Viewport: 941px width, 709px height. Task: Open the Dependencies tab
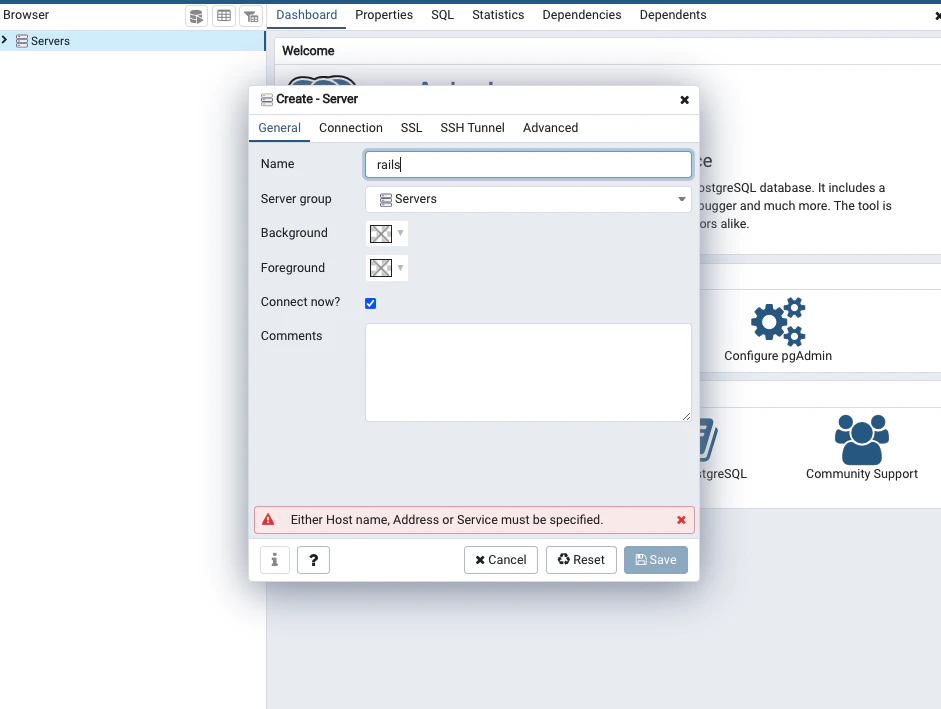tap(582, 15)
